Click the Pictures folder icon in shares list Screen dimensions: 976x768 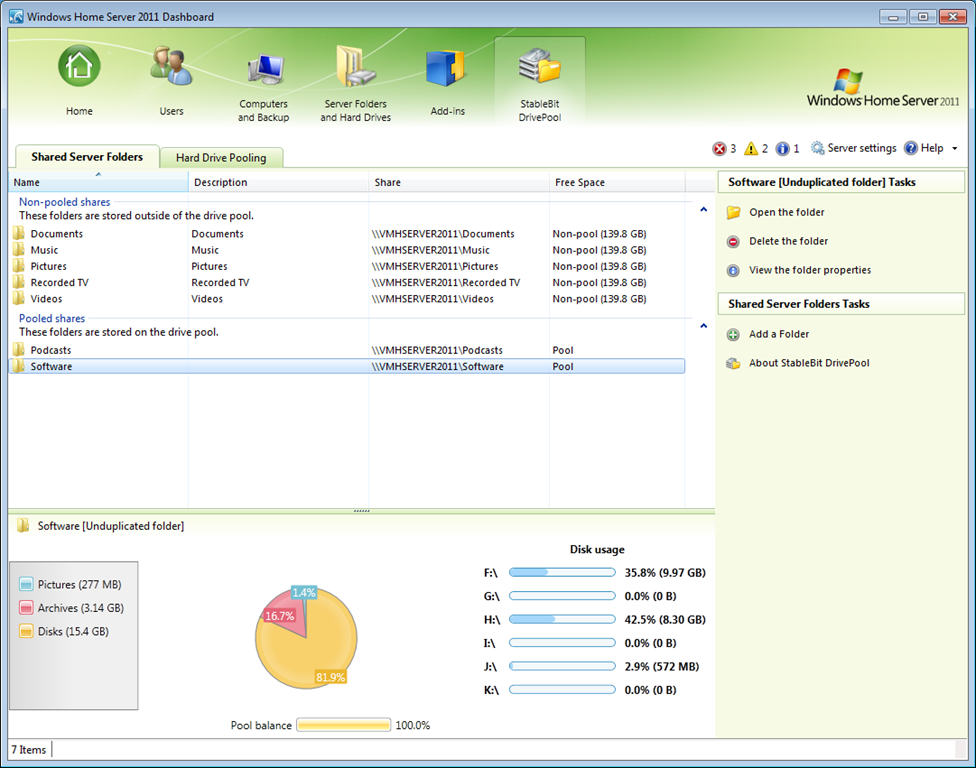(x=19, y=266)
